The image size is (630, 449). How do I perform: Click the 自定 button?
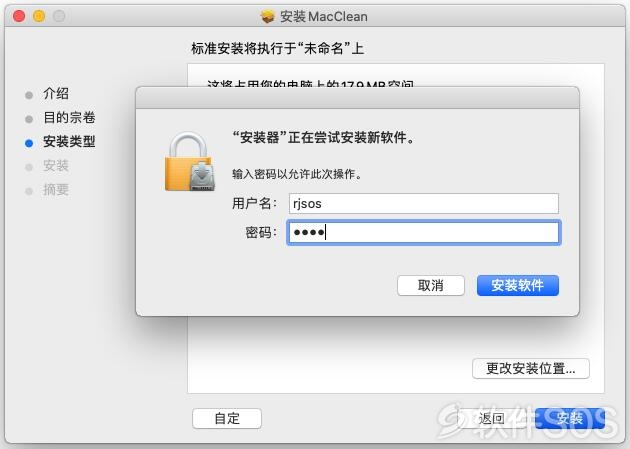(x=227, y=418)
